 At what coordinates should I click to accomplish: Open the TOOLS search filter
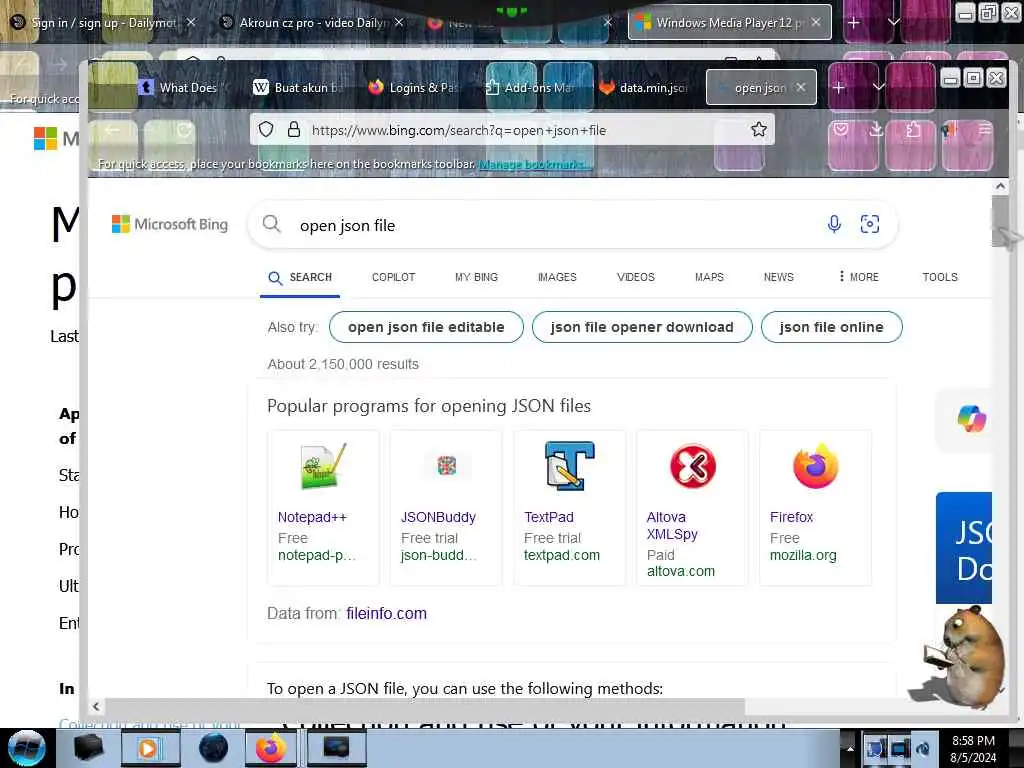pyautogui.click(x=940, y=277)
